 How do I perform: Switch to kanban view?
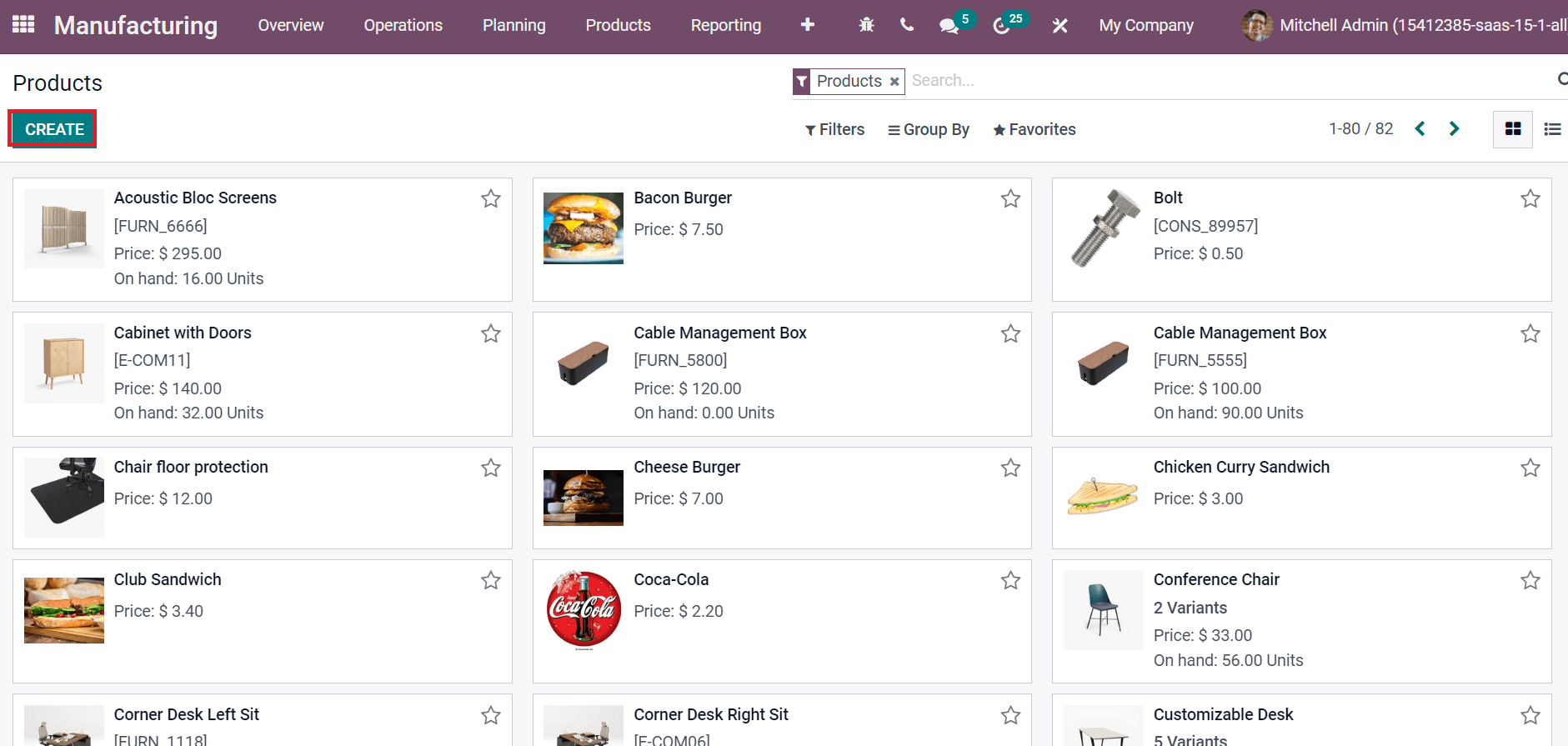(x=1513, y=129)
